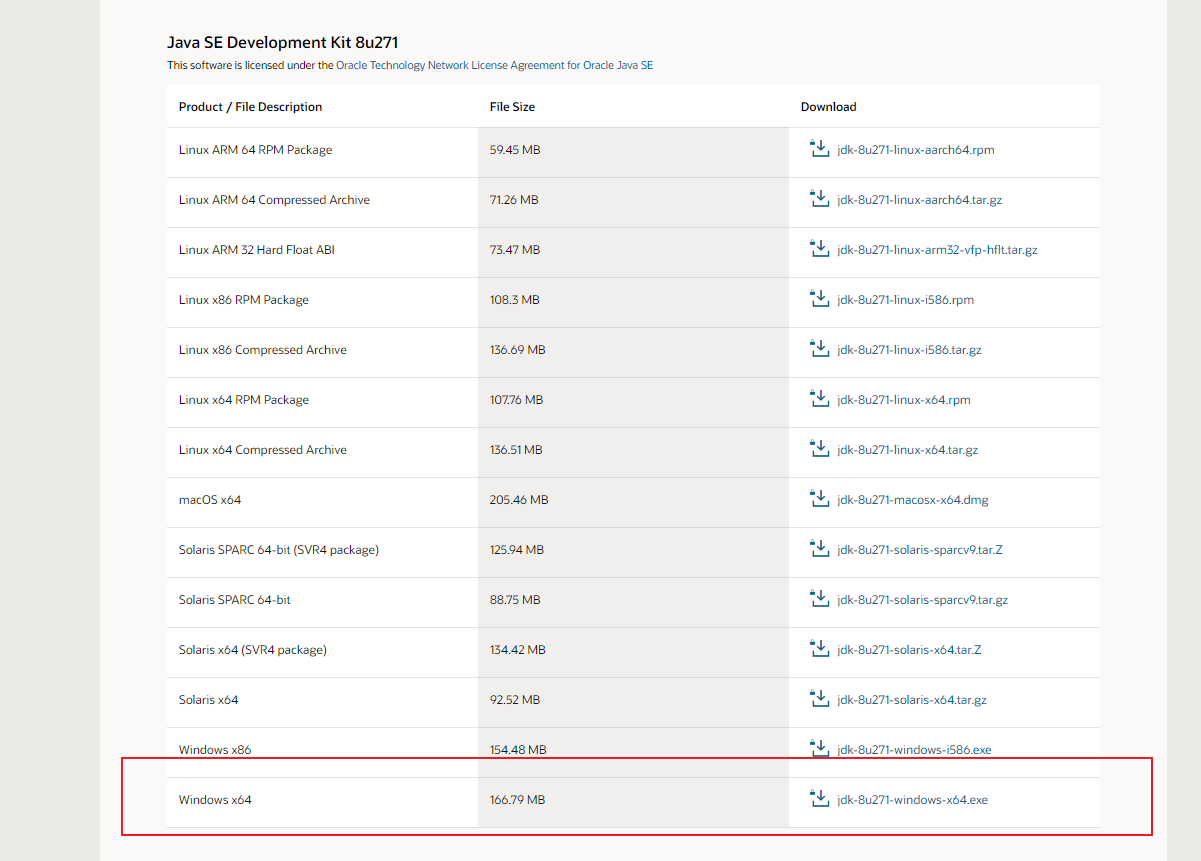The height and width of the screenshot is (861, 1201).
Task: Select the Java SE Development Kit 8u271 heading
Action: click(283, 42)
